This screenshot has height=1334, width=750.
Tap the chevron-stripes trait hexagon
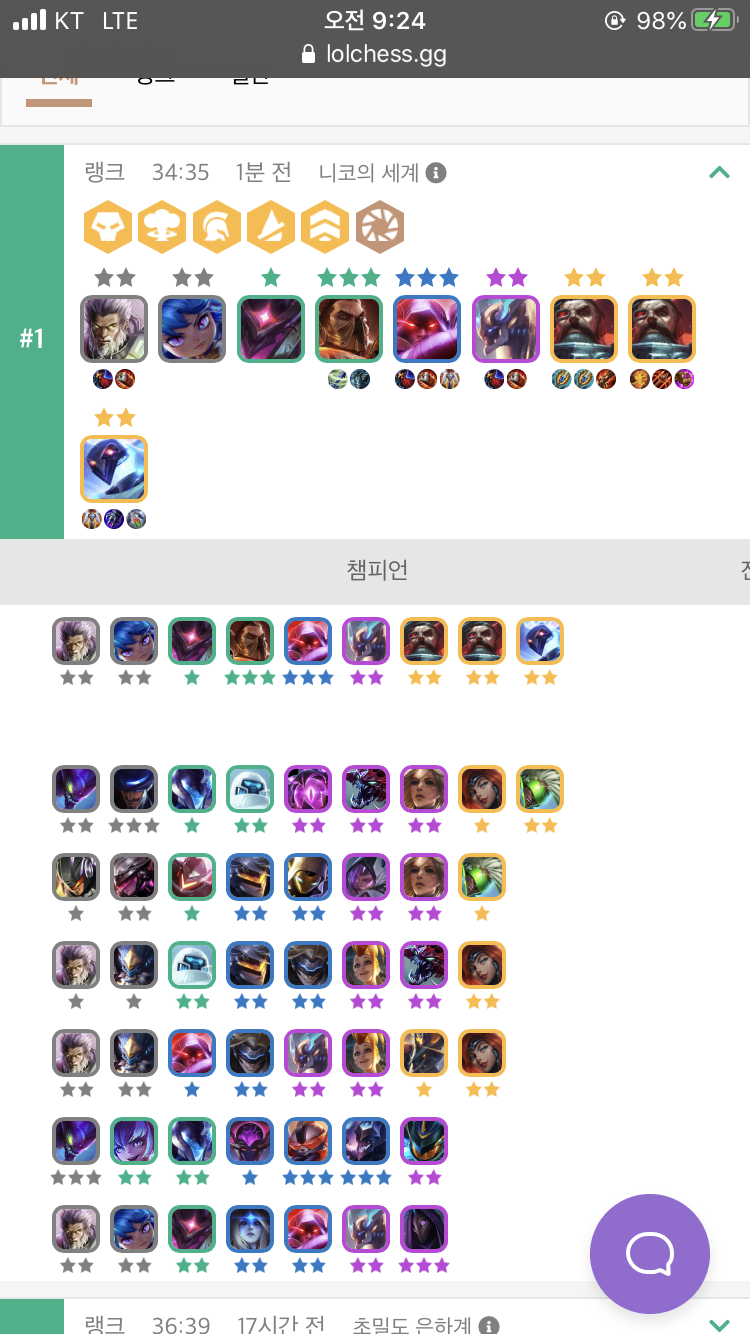(x=325, y=227)
